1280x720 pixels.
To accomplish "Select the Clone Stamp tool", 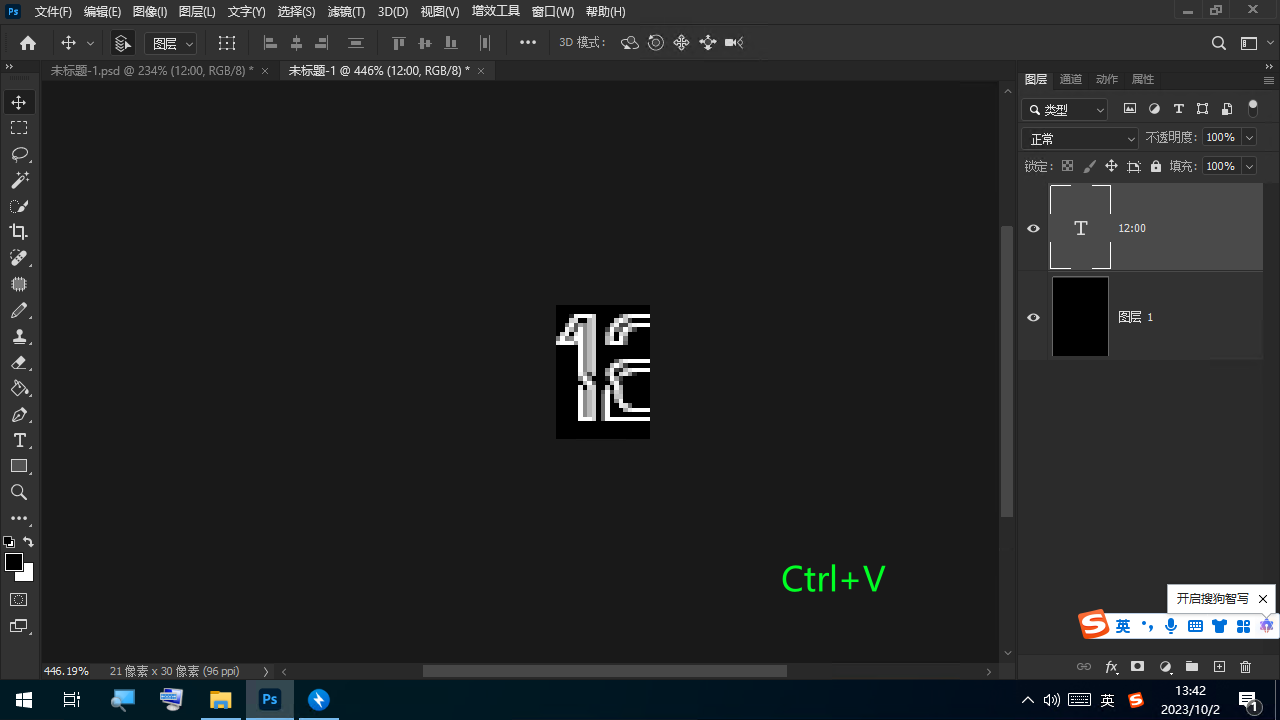I will pos(19,336).
